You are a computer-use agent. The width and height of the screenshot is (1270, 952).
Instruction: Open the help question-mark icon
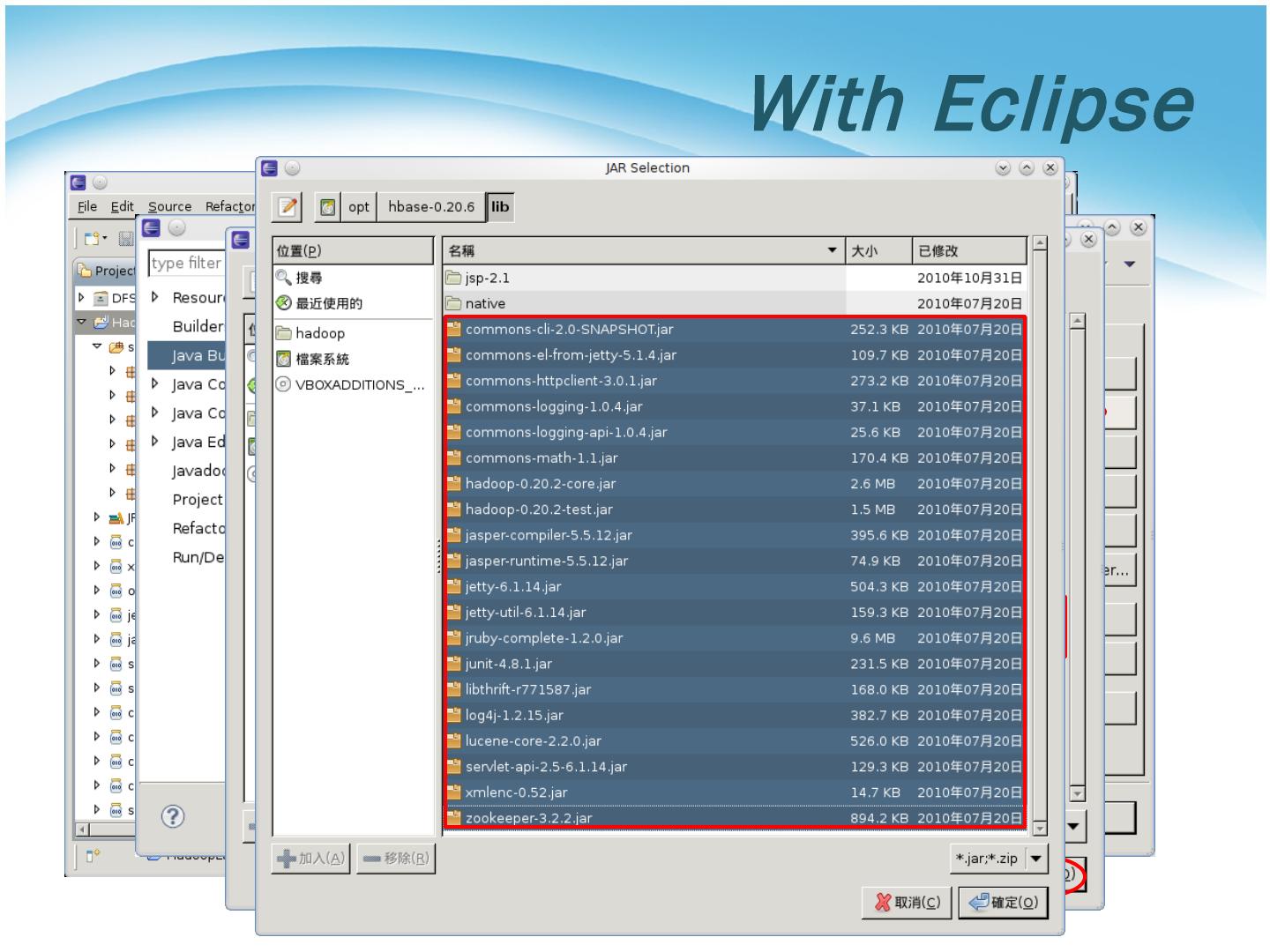[x=173, y=816]
